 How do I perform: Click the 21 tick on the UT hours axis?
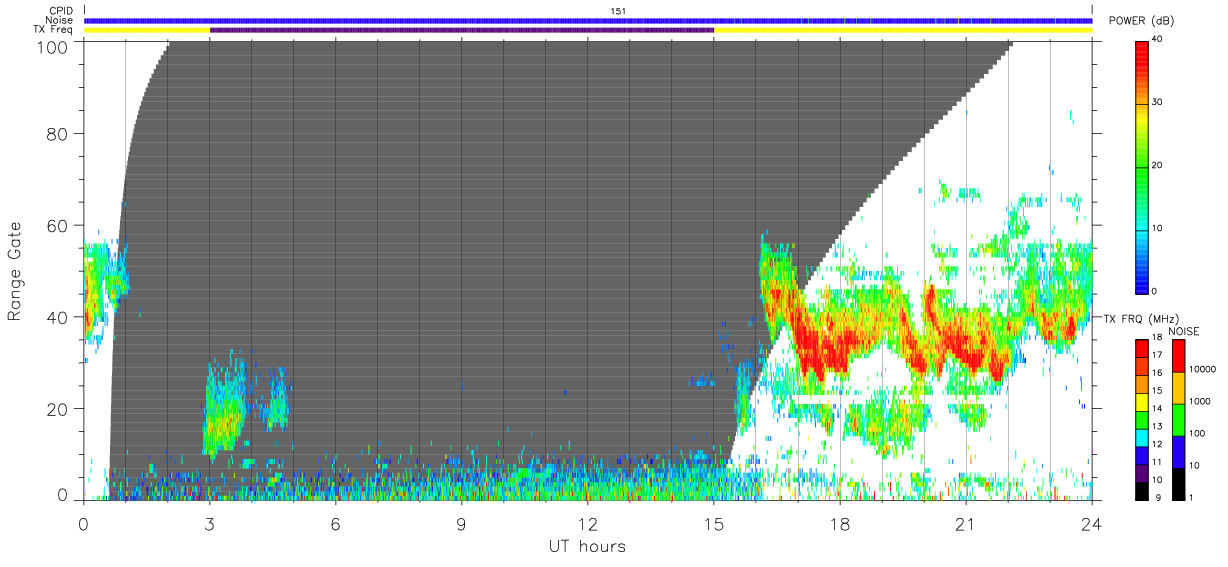965,523
